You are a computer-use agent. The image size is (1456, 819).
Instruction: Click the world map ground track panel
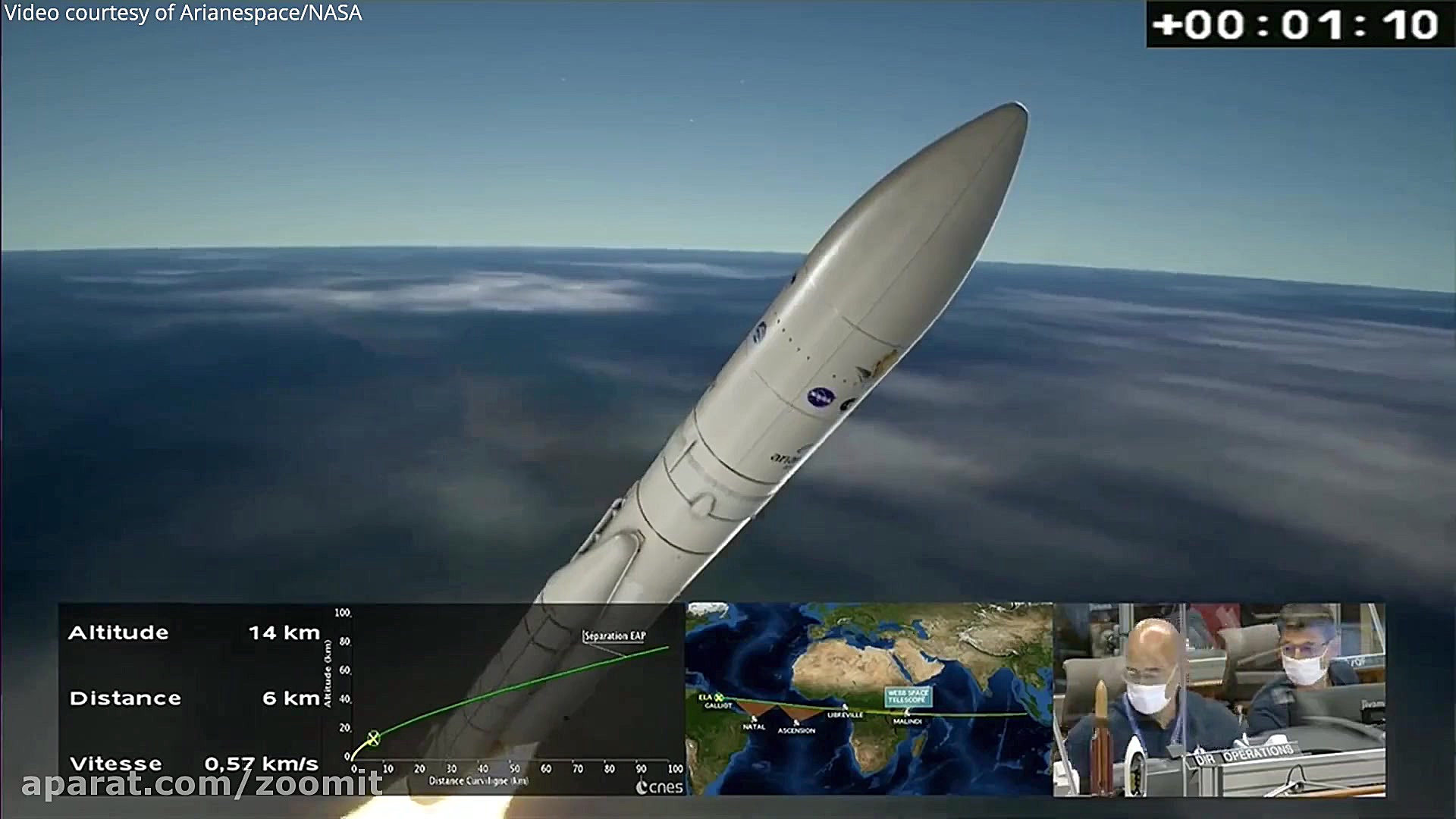click(x=869, y=667)
